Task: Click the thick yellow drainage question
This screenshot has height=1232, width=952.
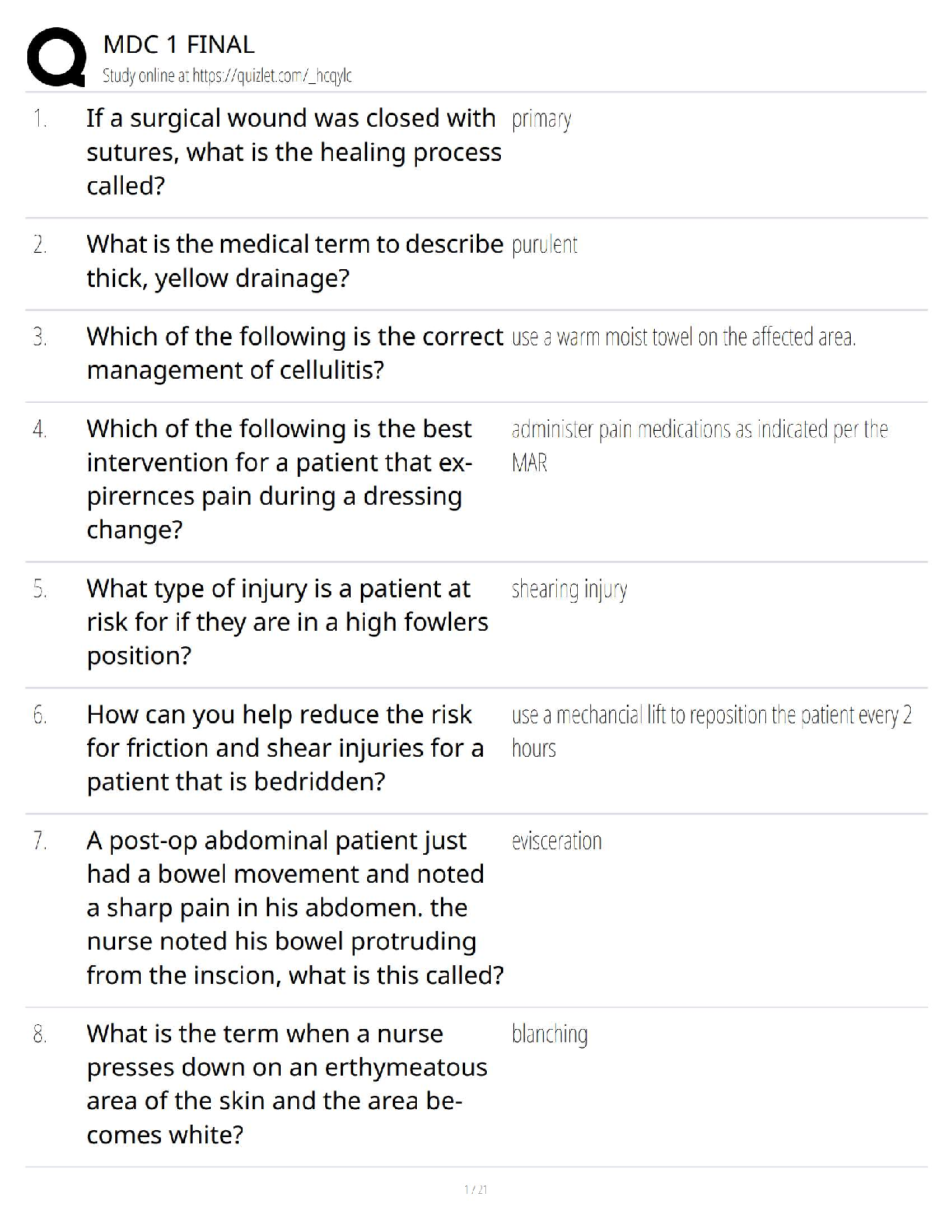Action: [295, 261]
